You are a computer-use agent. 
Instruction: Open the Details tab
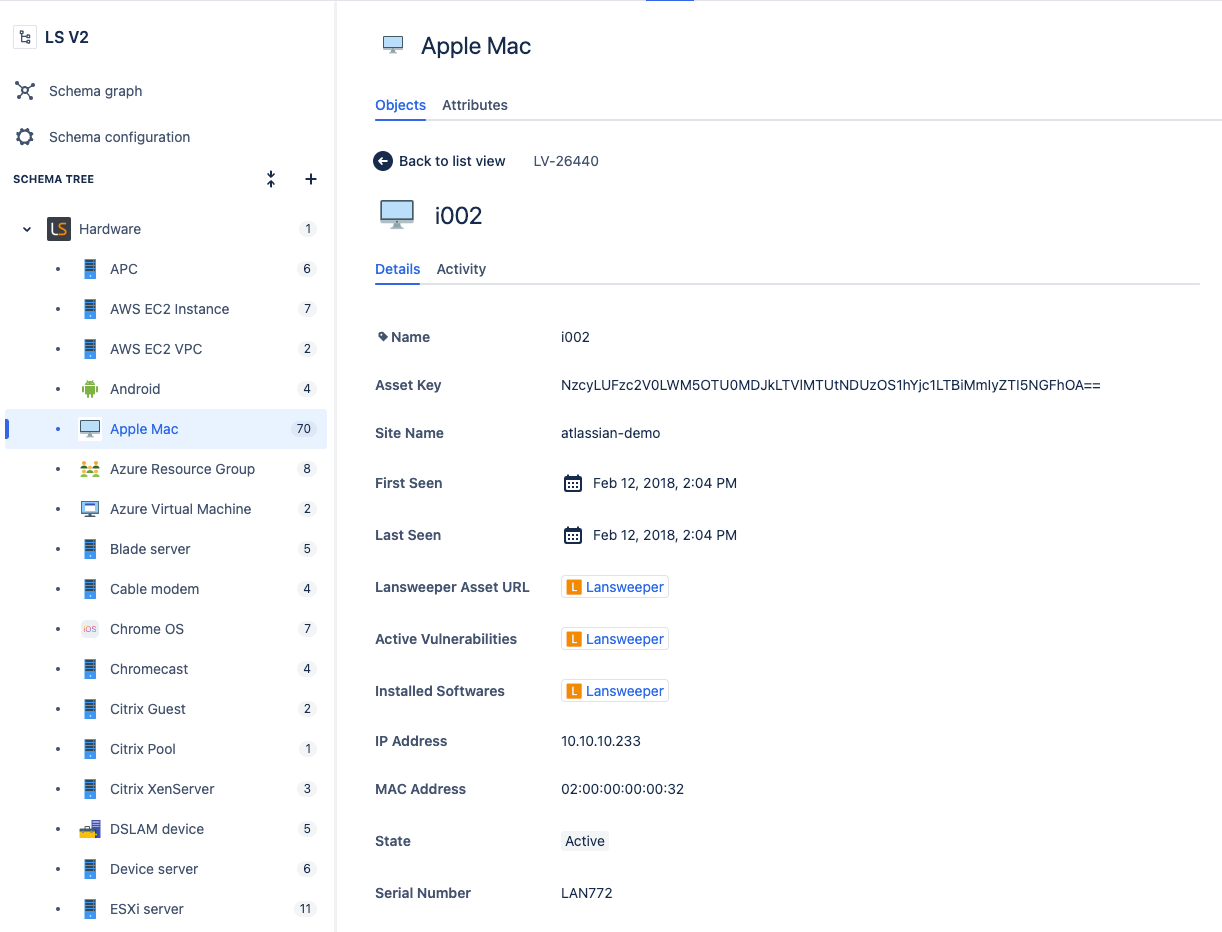[x=397, y=269]
